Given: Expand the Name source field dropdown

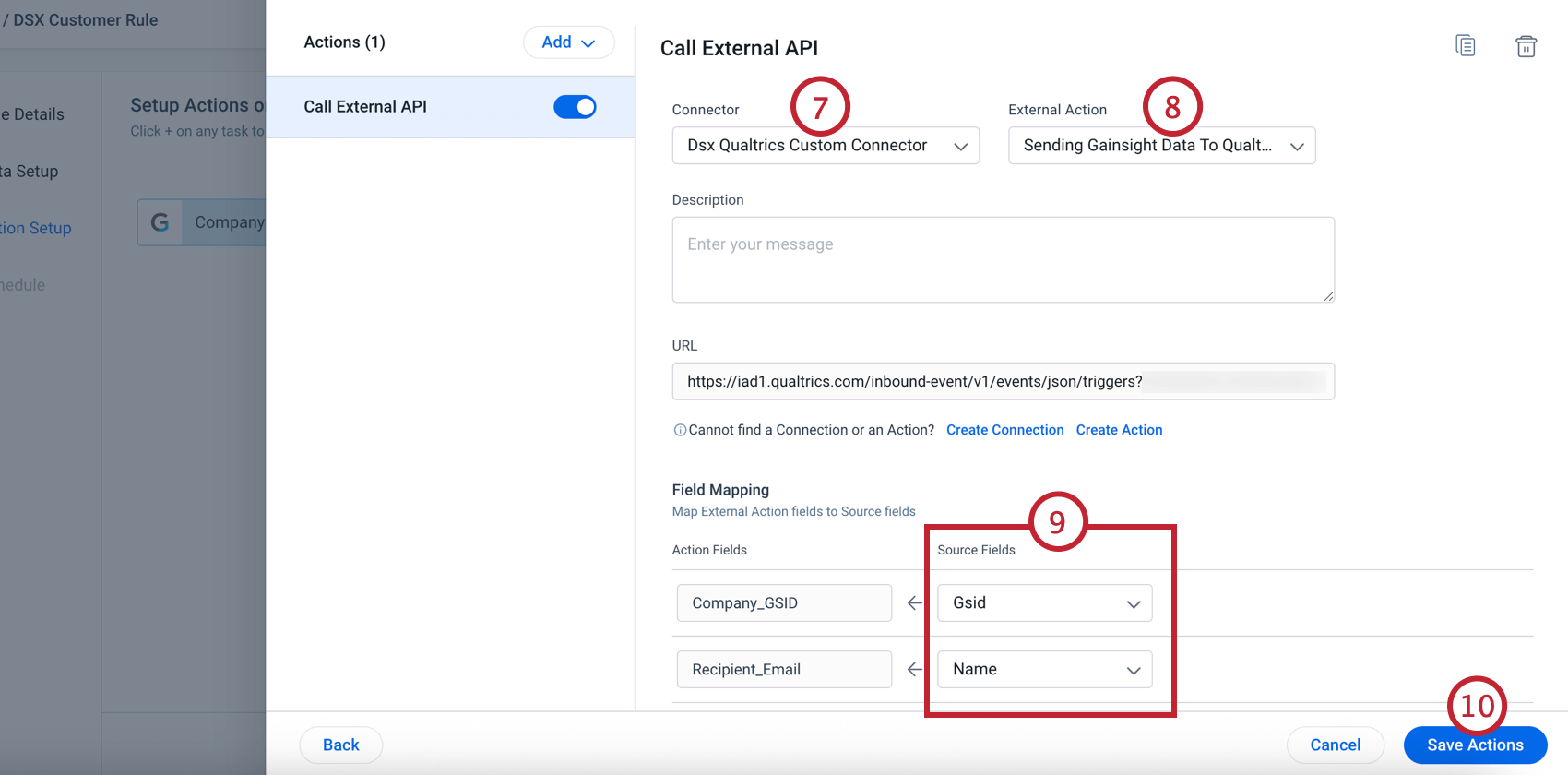Looking at the screenshot, I should click(1044, 670).
